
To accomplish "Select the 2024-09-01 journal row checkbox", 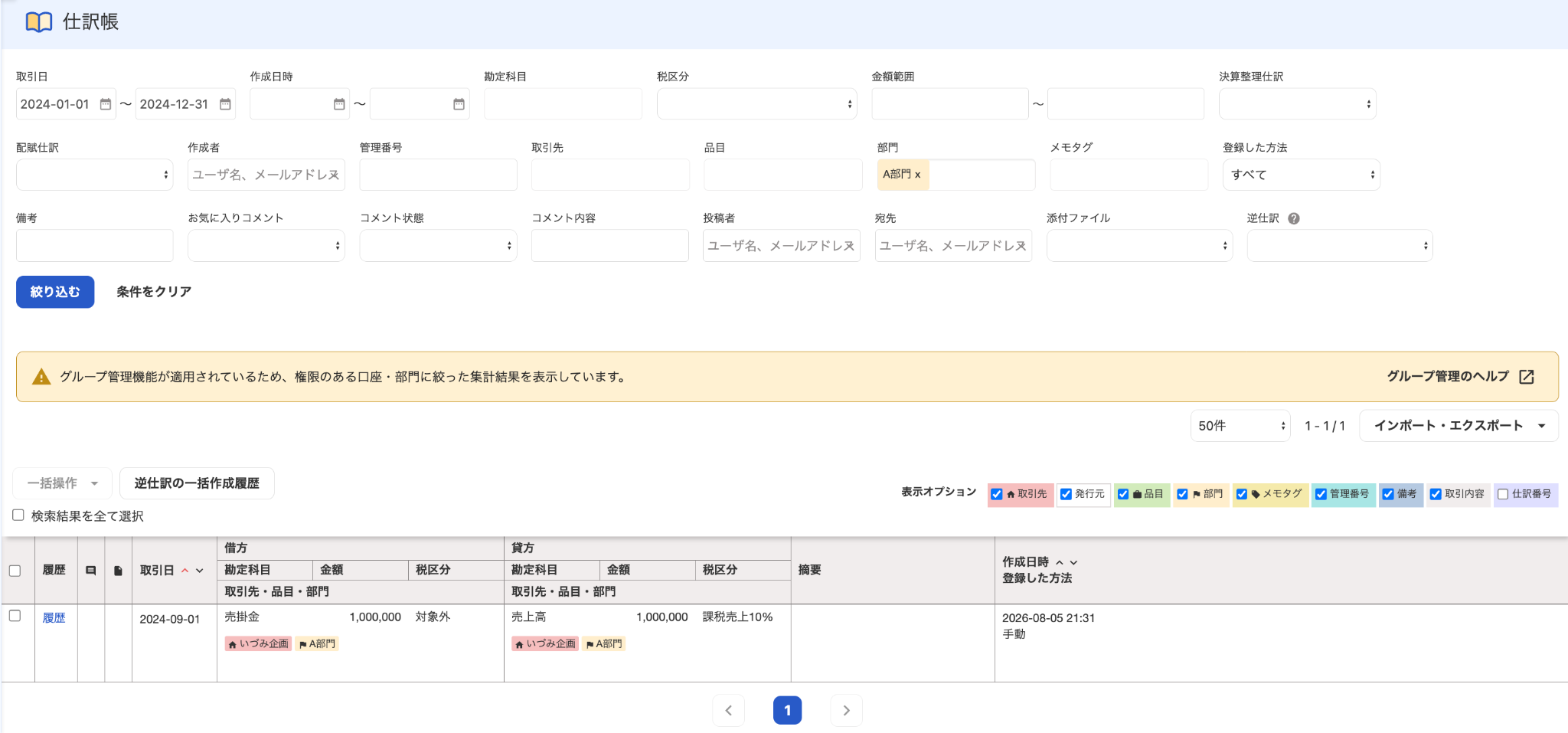I will (15, 616).
